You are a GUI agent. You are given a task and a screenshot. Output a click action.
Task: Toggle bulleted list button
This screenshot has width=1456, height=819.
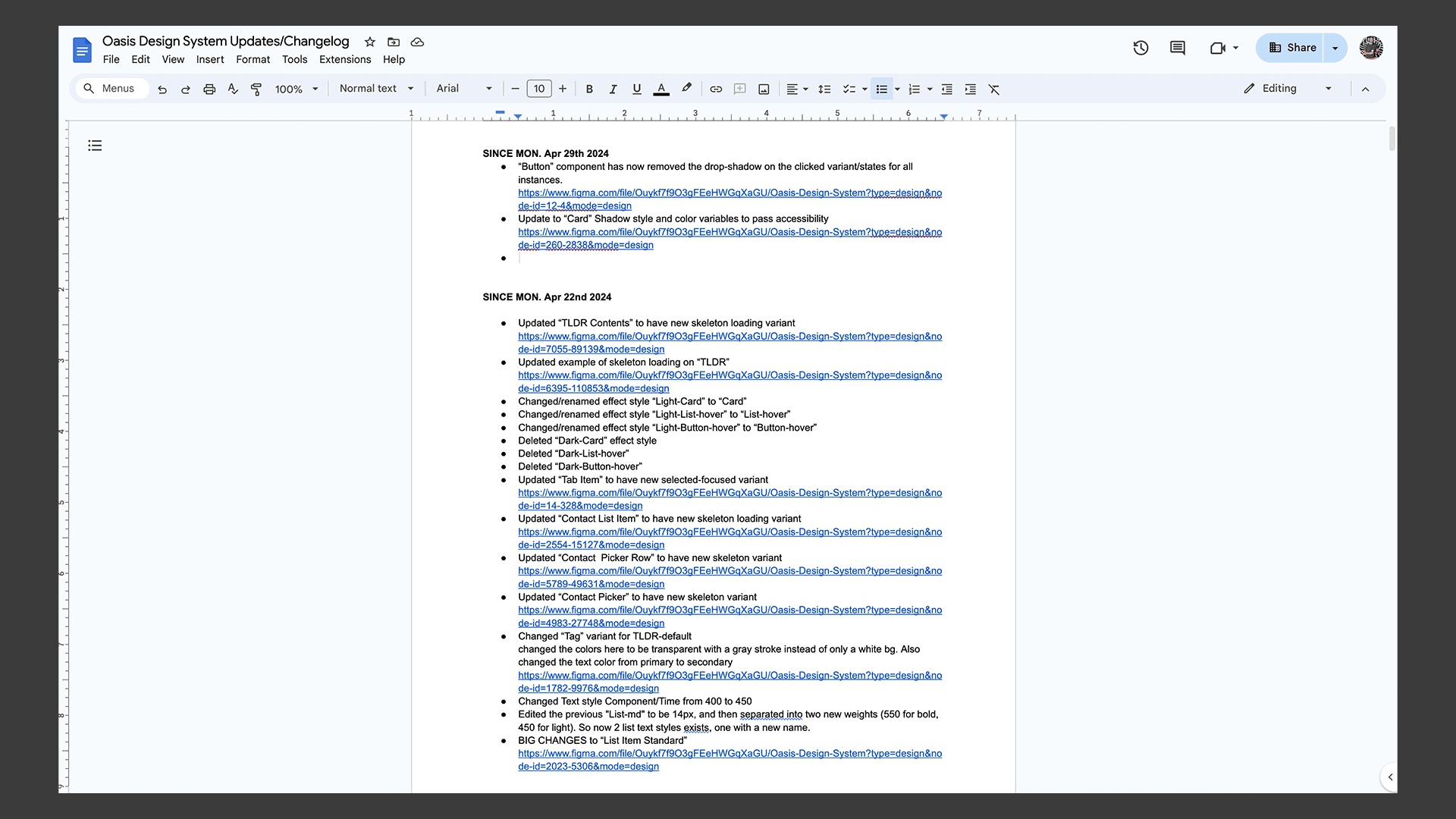pyautogui.click(x=881, y=89)
